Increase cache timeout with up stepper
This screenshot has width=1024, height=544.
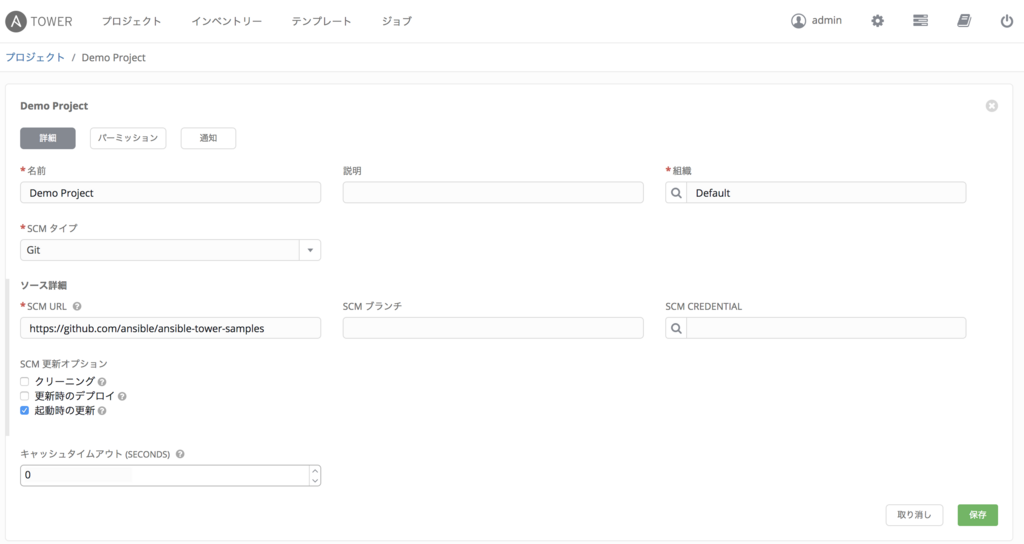(x=315, y=470)
